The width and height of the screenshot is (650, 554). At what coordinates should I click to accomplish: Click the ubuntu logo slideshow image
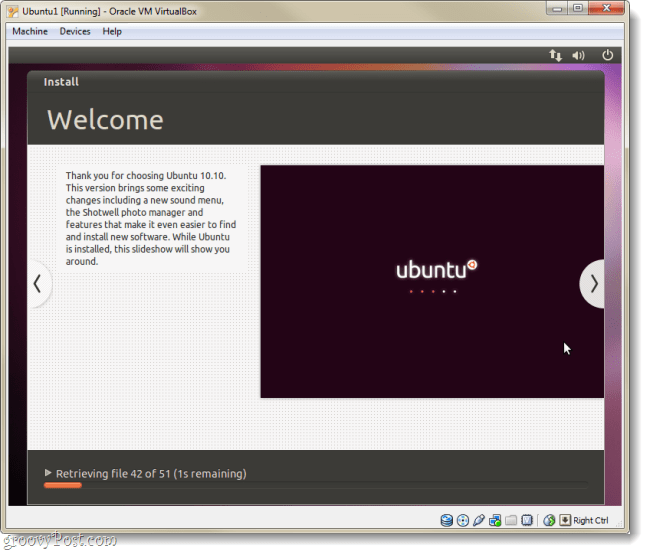click(432, 281)
